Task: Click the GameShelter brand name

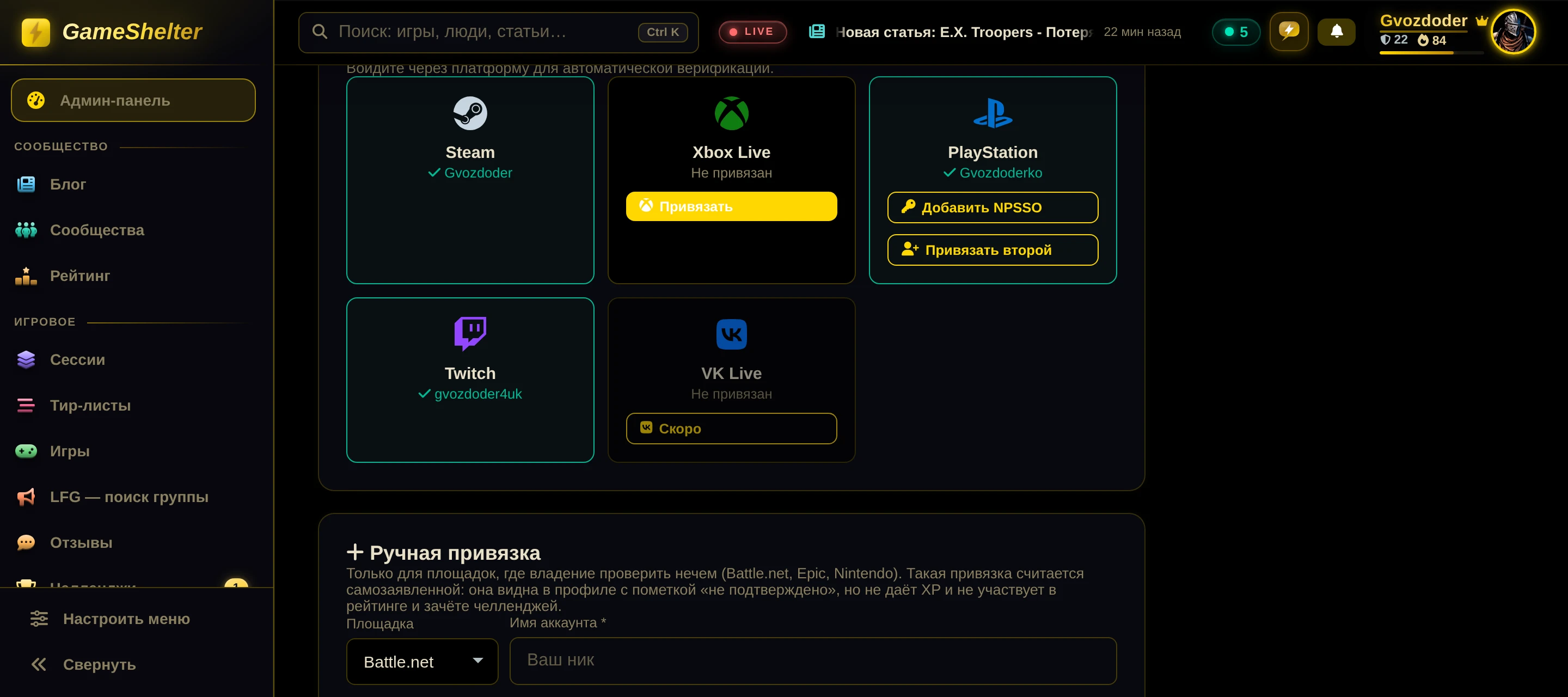Action: coord(132,32)
